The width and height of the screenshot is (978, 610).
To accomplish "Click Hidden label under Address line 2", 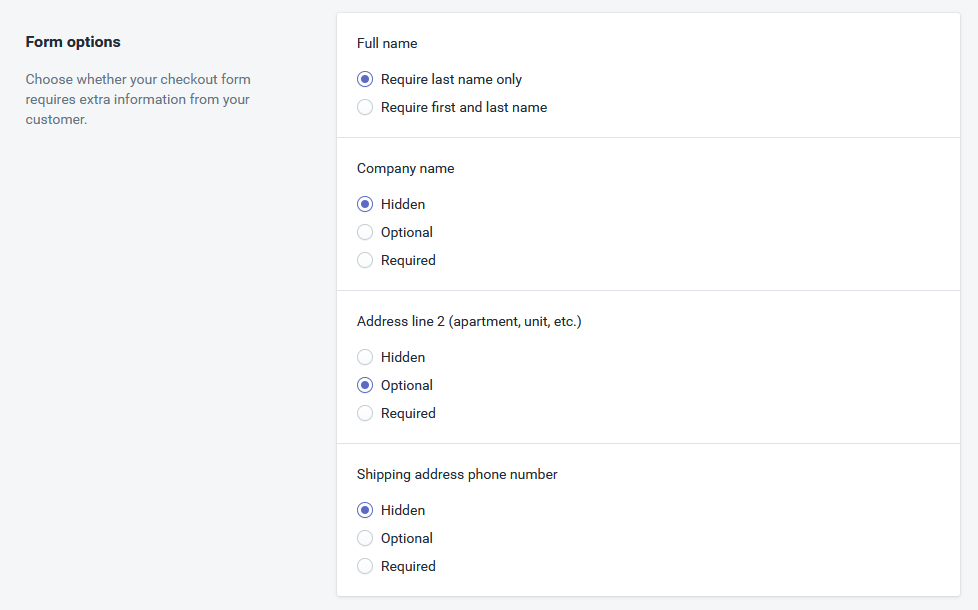I will [x=403, y=357].
